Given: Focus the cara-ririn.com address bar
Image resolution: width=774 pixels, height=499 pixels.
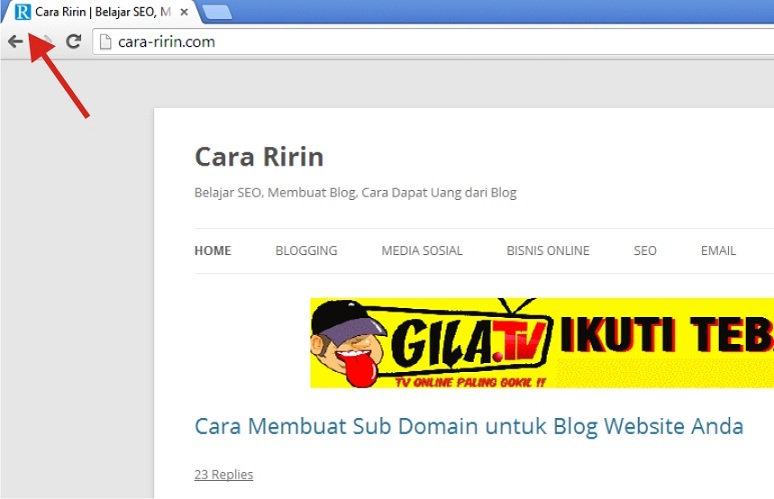Looking at the screenshot, I should [434, 42].
